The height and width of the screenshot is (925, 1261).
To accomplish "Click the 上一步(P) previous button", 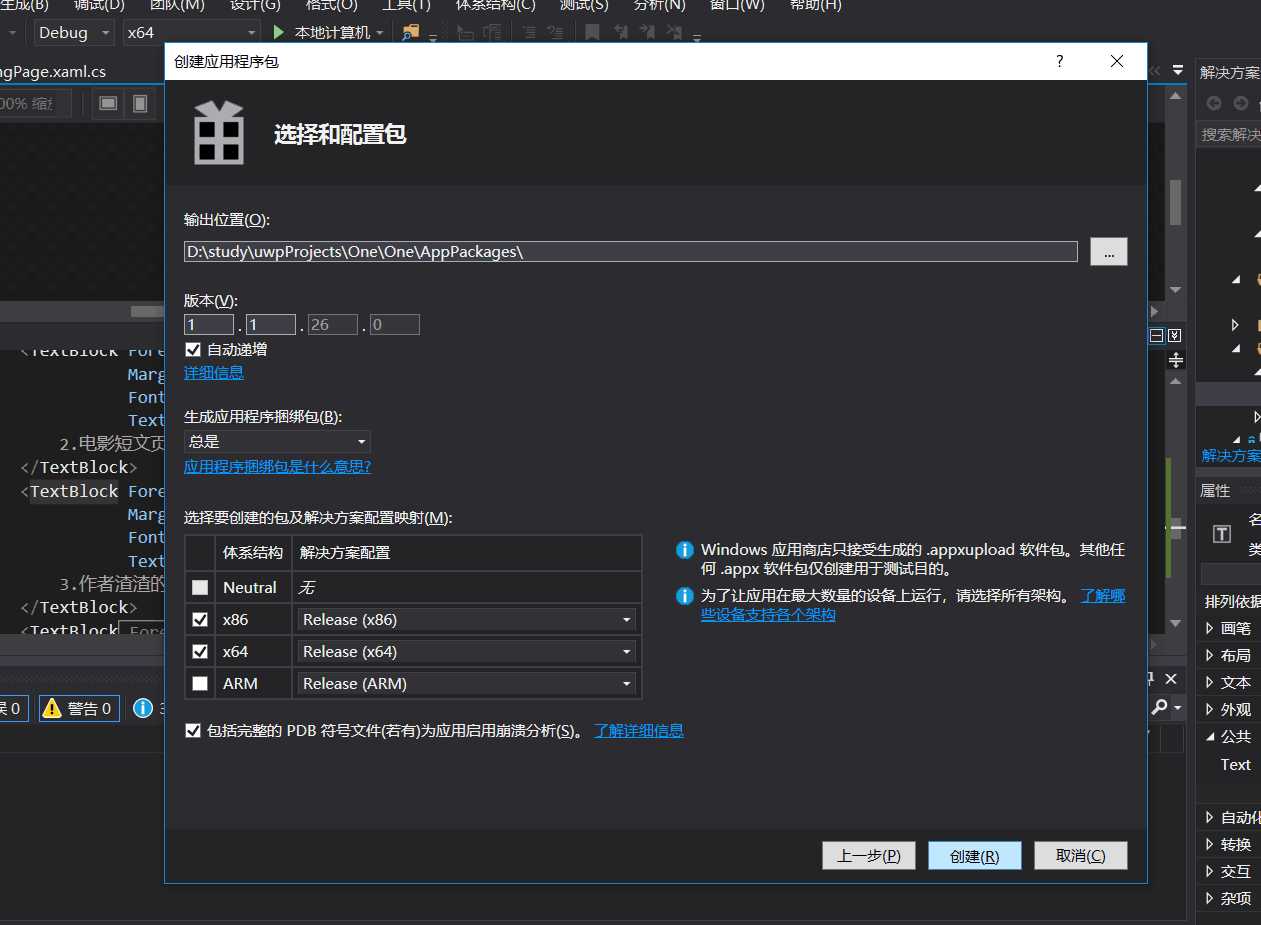I will pyautogui.click(x=869, y=856).
